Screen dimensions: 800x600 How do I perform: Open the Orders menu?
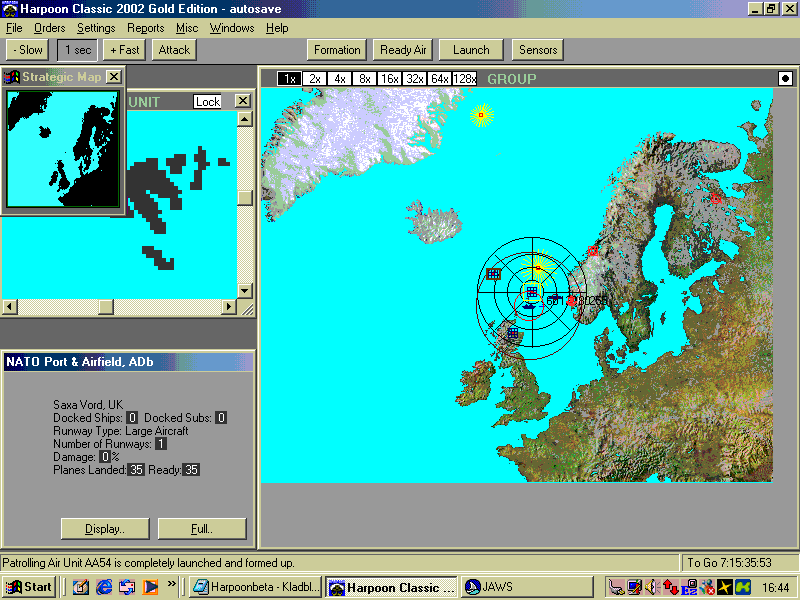click(x=49, y=28)
